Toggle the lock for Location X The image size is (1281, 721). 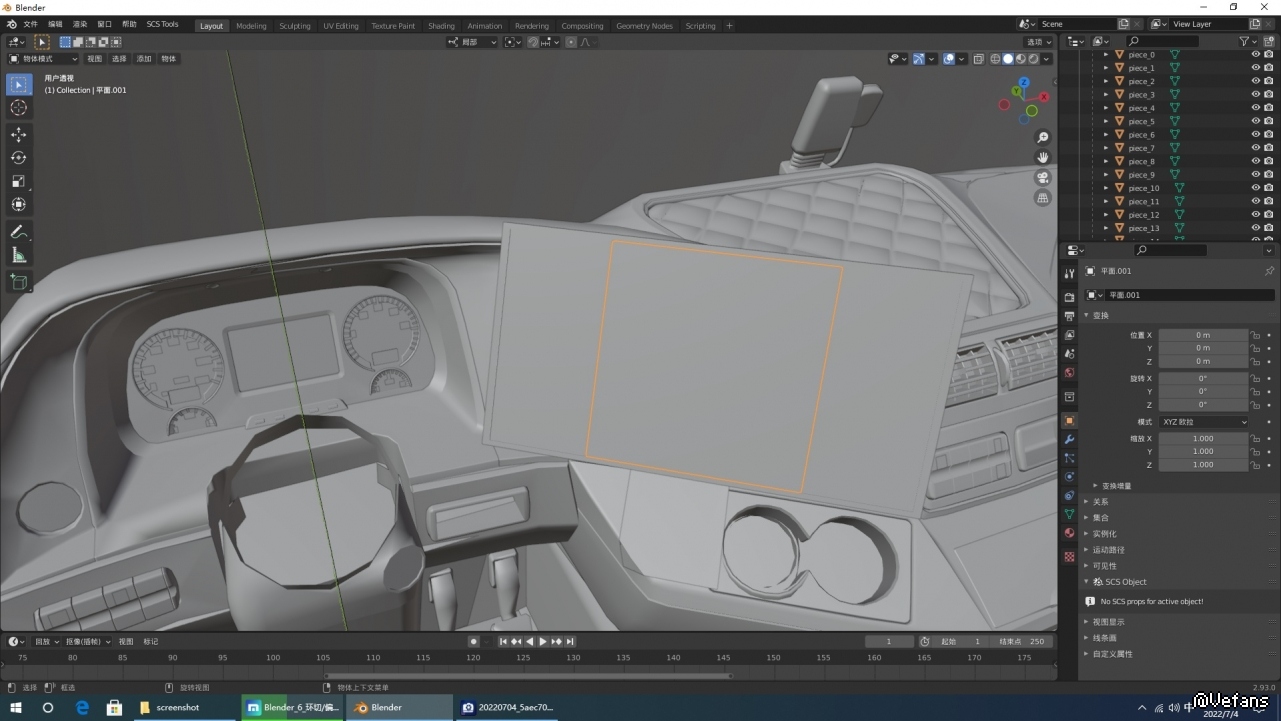tap(1255, 335)
